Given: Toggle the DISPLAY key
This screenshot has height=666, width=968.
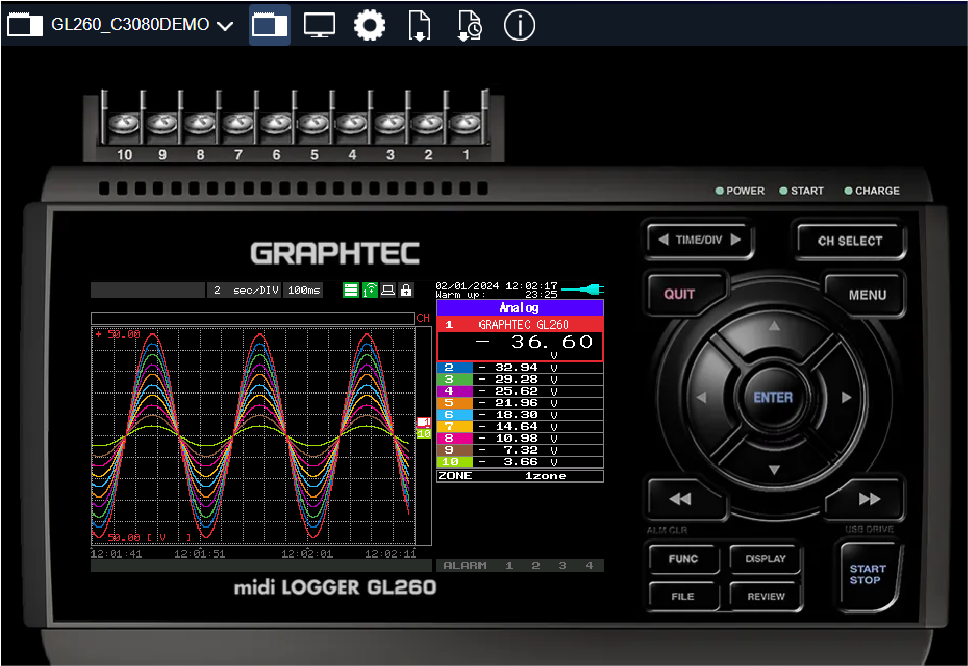Looking at the screenshot, I should point(764,558).
